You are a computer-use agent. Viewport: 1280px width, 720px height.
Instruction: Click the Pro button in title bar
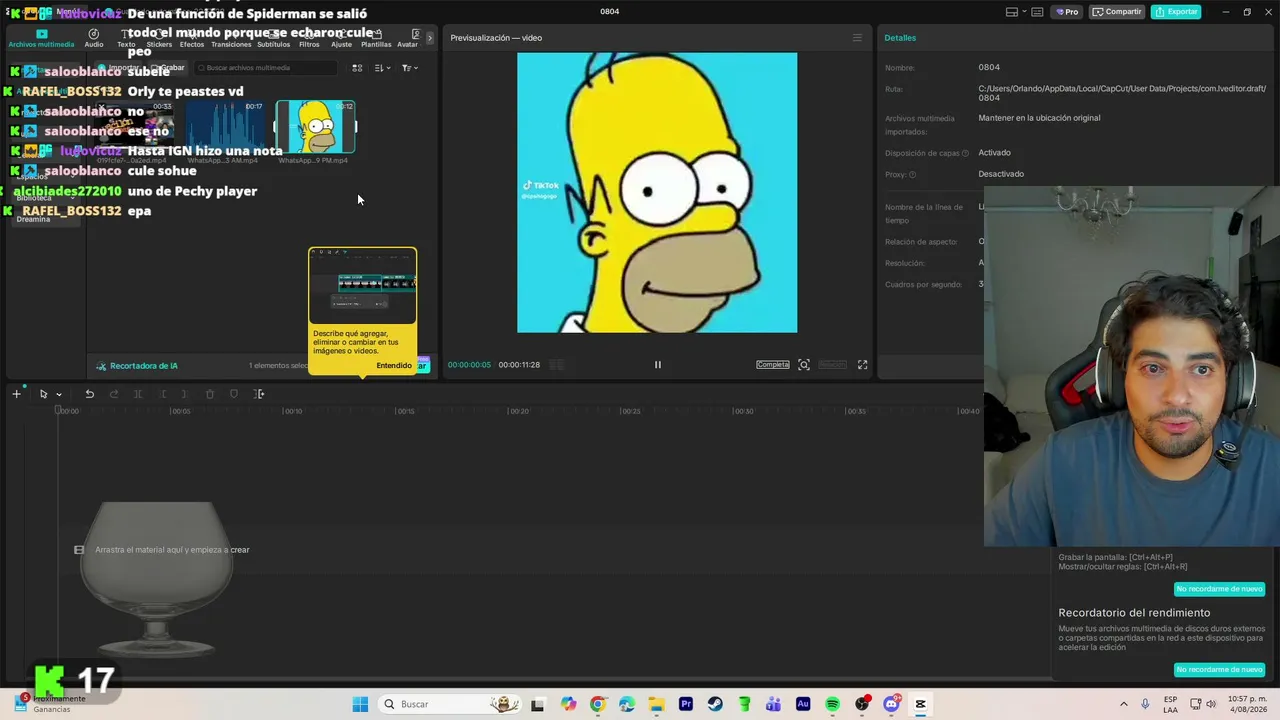1066,12
